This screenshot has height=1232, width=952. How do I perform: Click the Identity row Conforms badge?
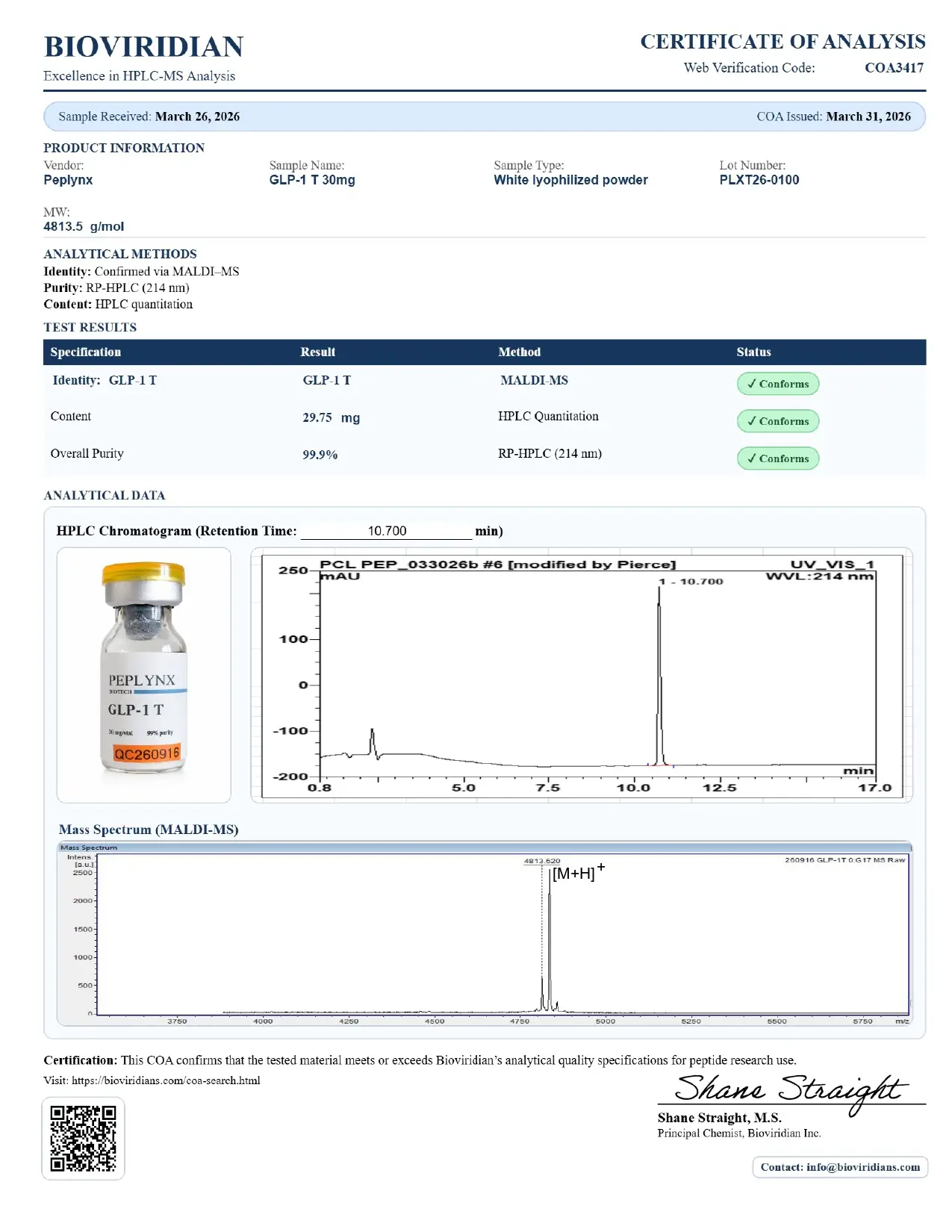777,384
